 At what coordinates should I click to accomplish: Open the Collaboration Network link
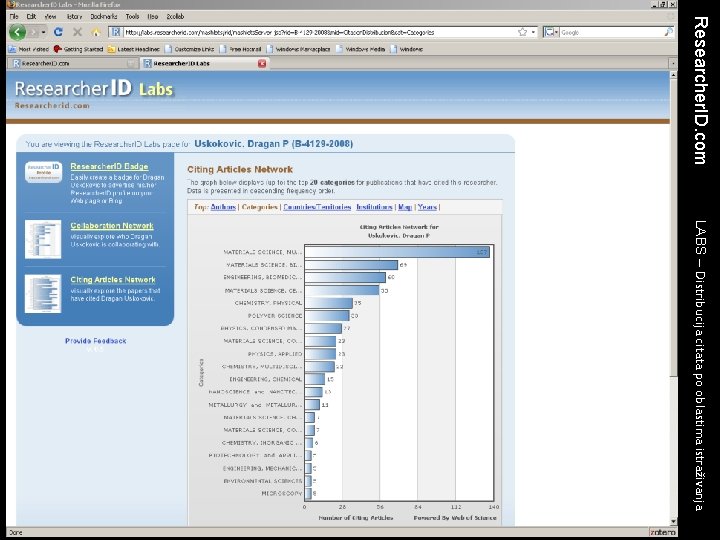(112, 225)
